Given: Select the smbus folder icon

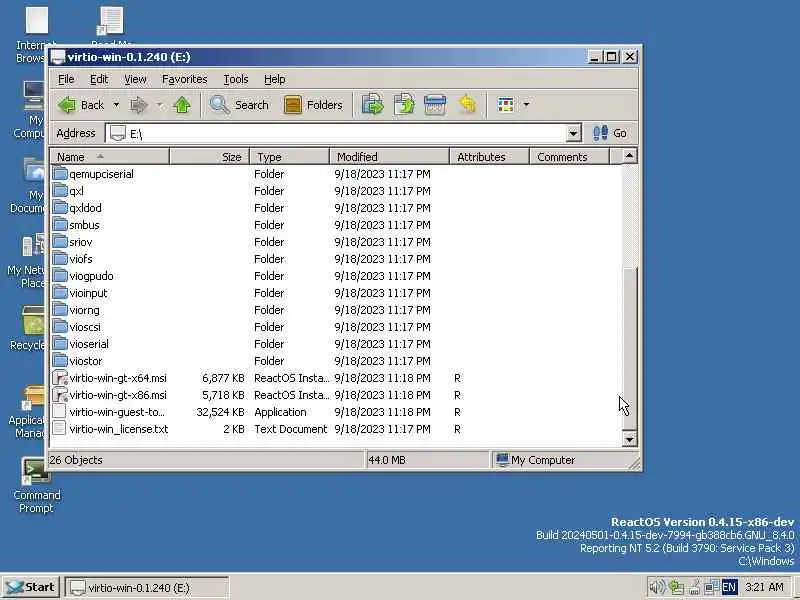Looking at the screenshot, I should (60, 224).
